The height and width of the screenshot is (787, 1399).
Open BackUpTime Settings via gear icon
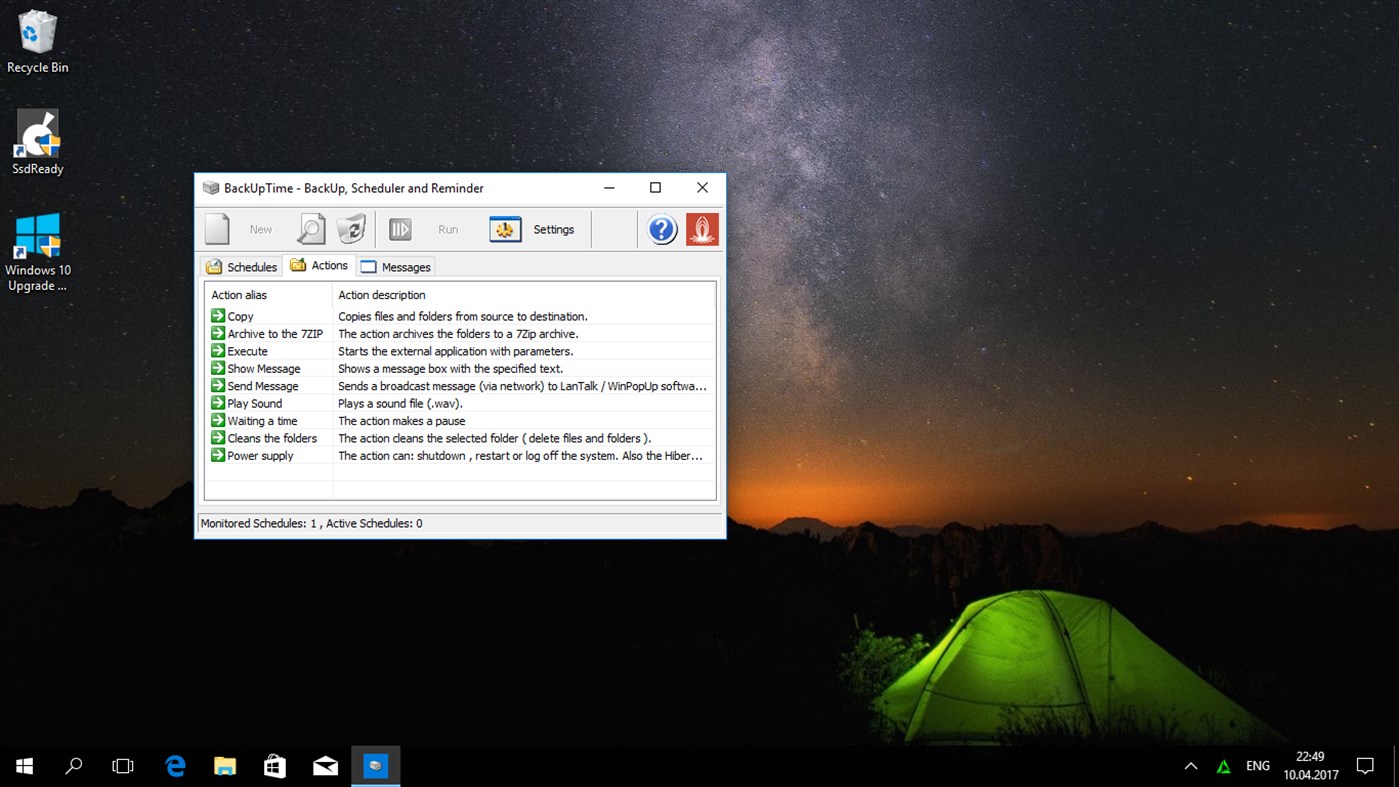click(505, 228)
